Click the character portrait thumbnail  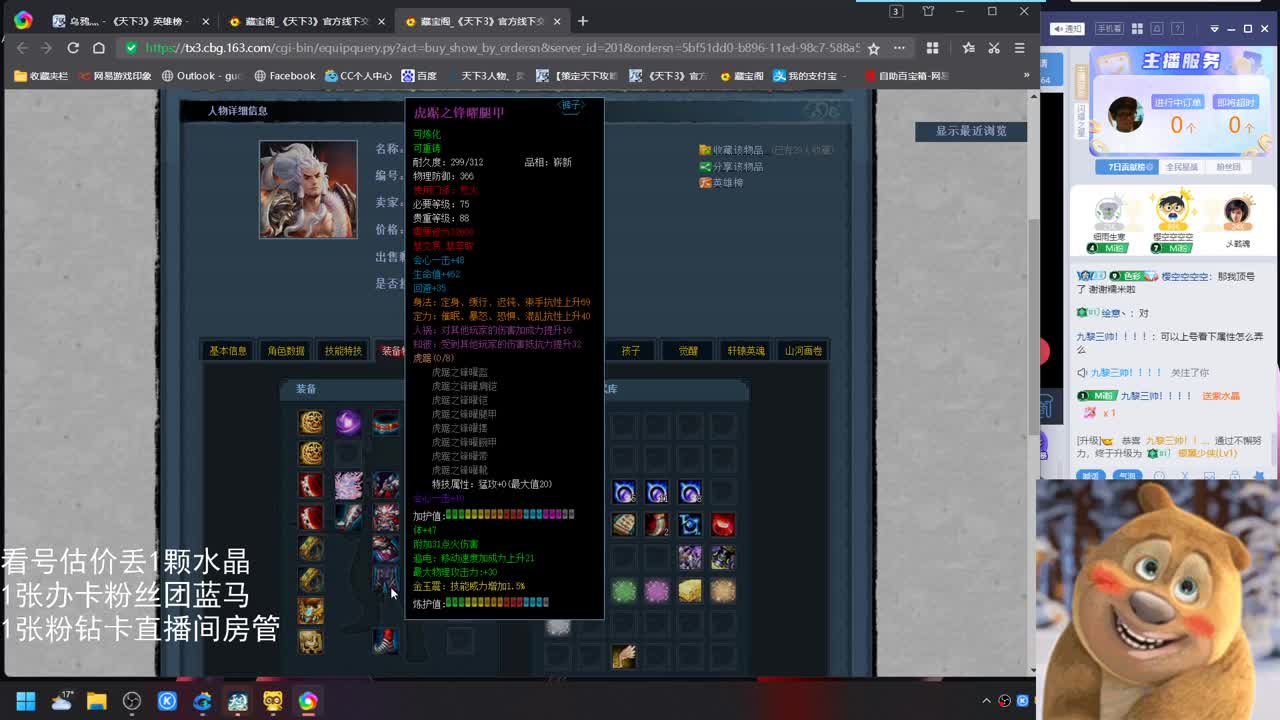click(308, 189)
